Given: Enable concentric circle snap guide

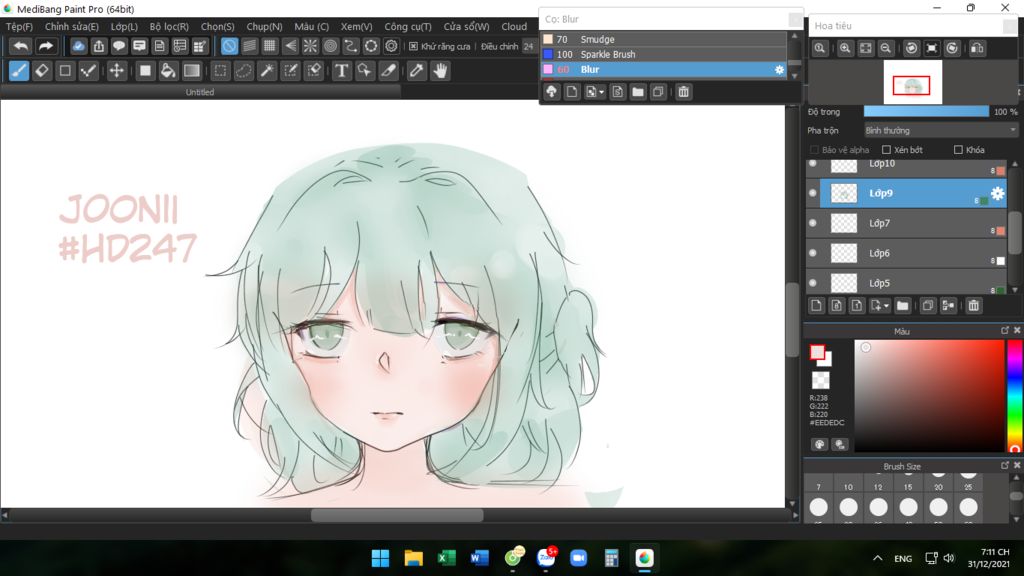Looking at the screenshot, I should (x=330, y=46).
